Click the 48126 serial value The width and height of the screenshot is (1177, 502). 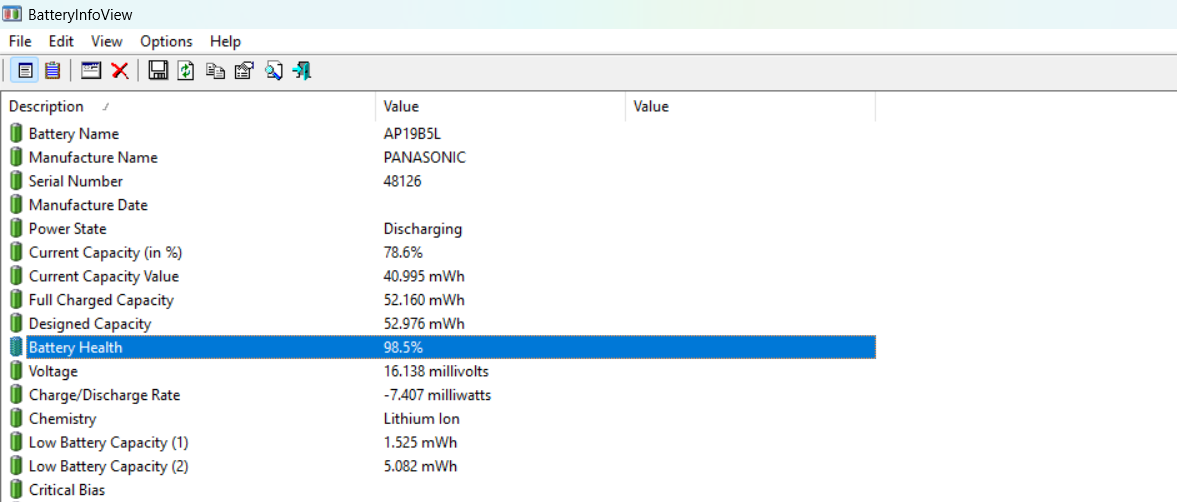[402, 181]
